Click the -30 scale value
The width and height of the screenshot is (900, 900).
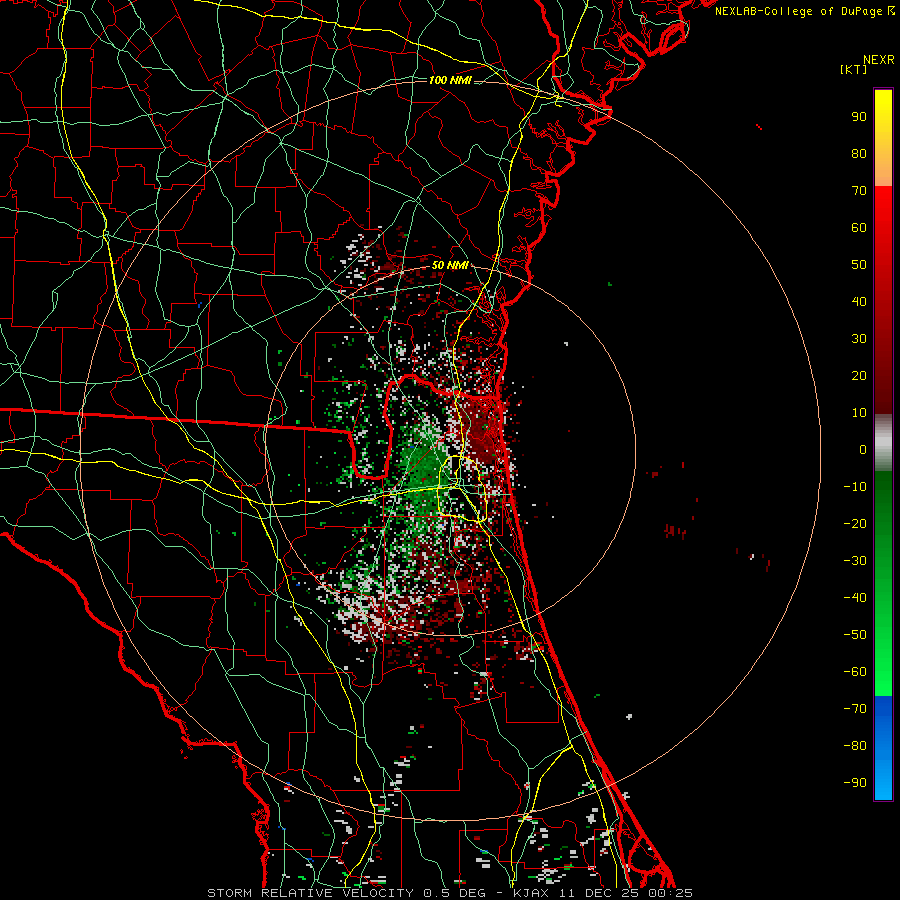(855, 561)
